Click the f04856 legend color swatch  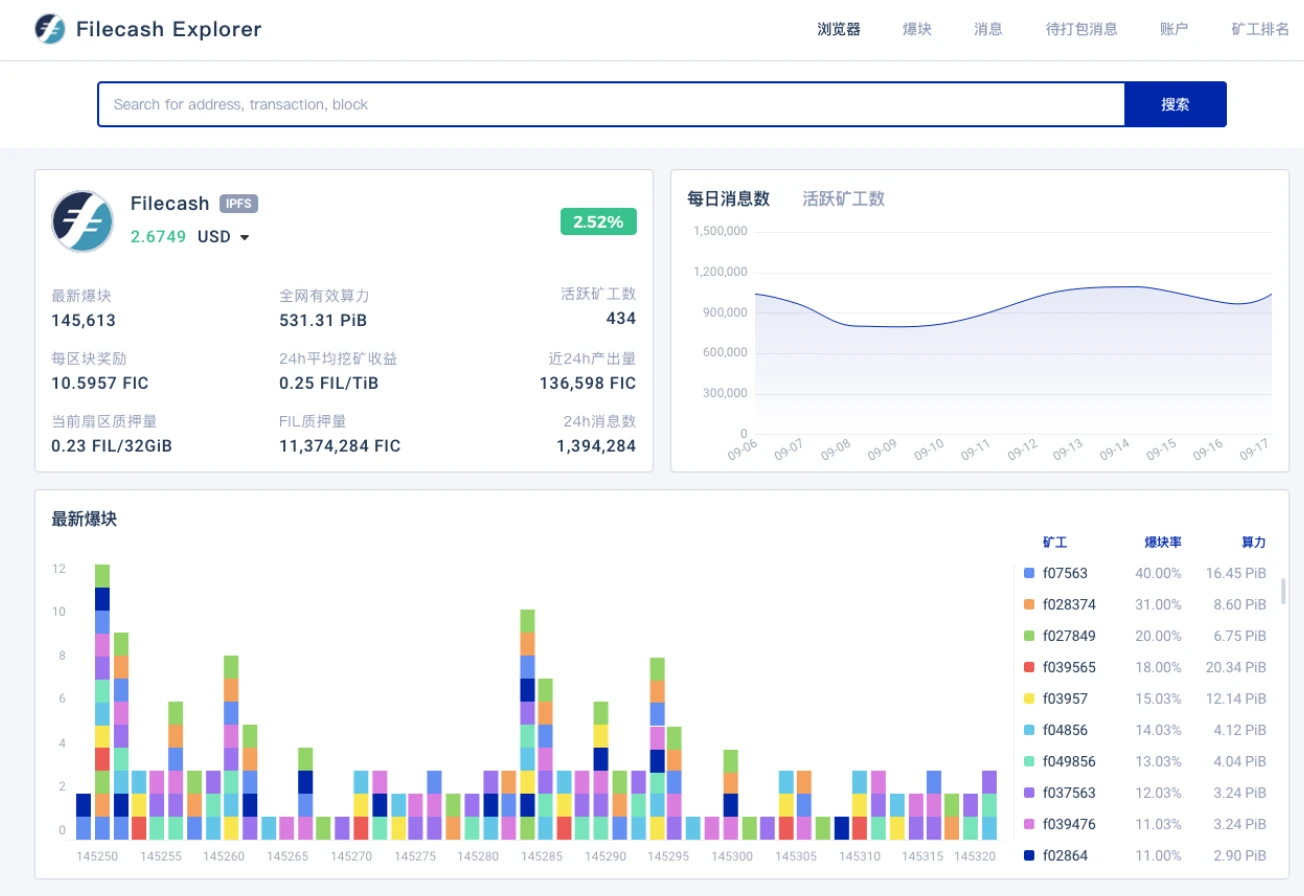tap(1029, 730)
